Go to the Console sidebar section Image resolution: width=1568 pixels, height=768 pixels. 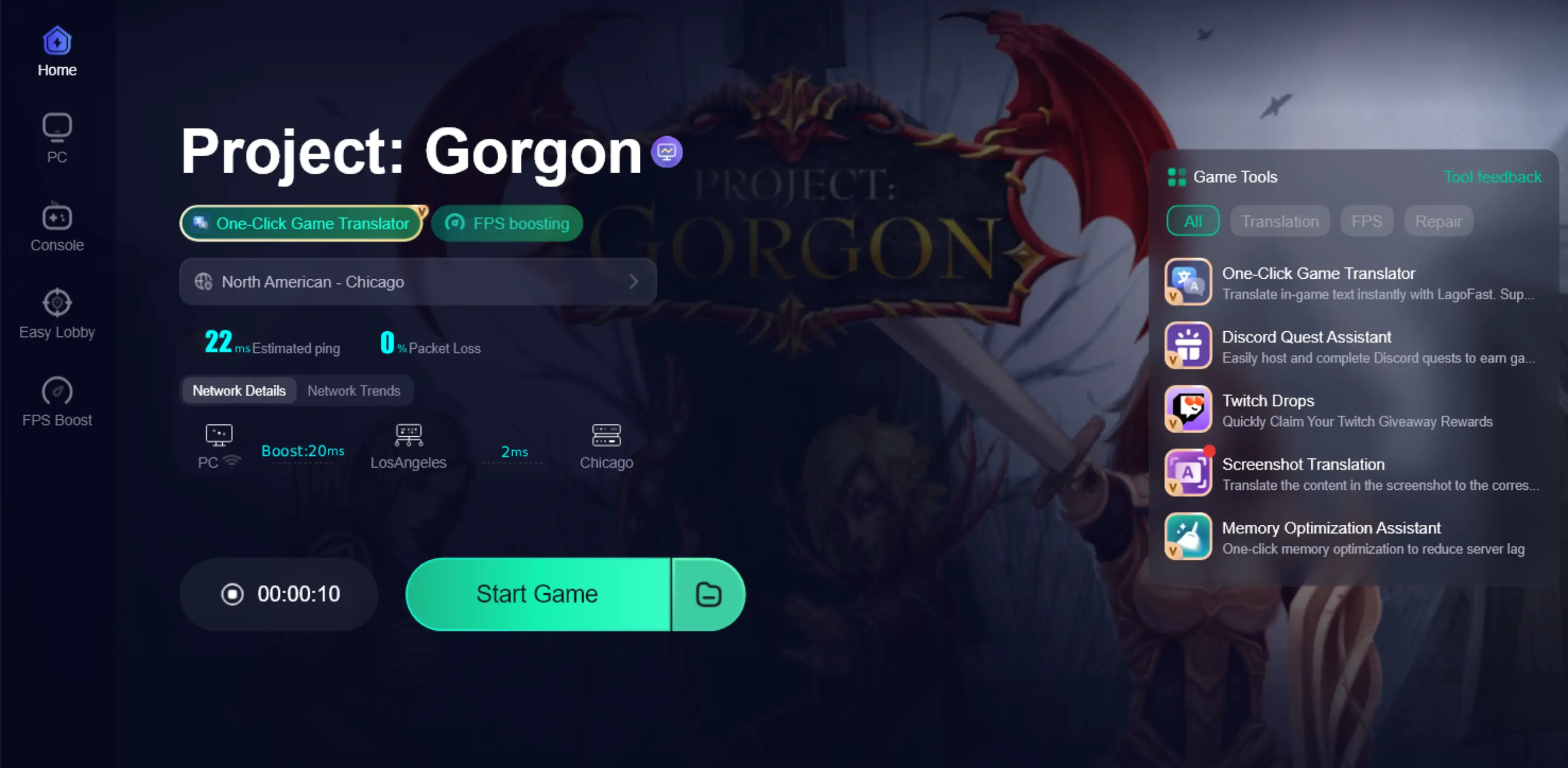tap(57, 226)
